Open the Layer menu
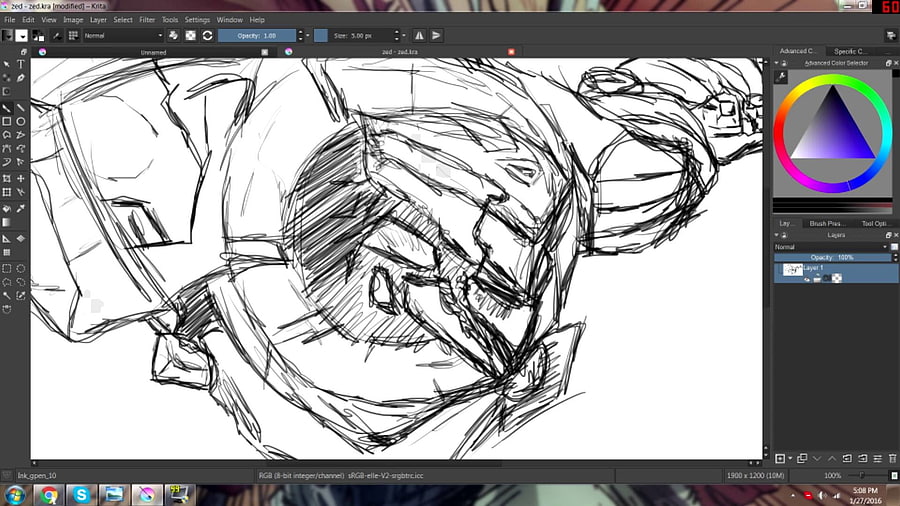This screenshot has width=900, height=506. pyautogui.click(x=98, y=20)
